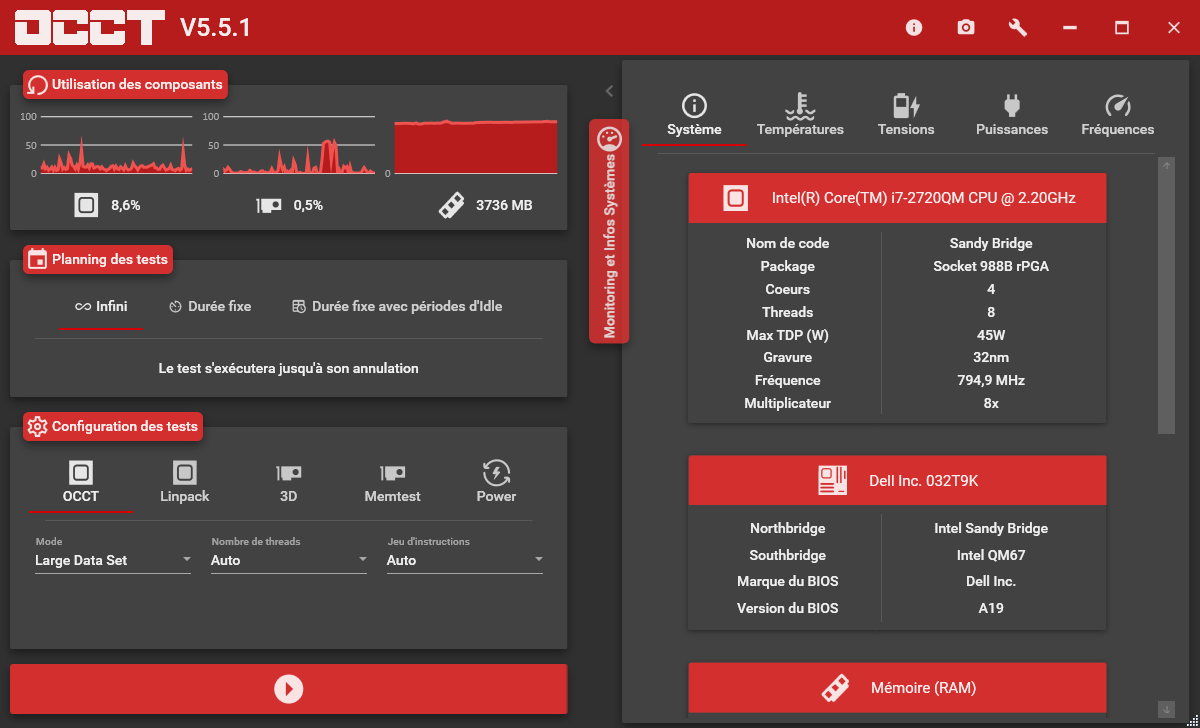The width and height of the screenshot is (1200, 728).
Task: Switch to the Système tab
Action: pos(694,116)
